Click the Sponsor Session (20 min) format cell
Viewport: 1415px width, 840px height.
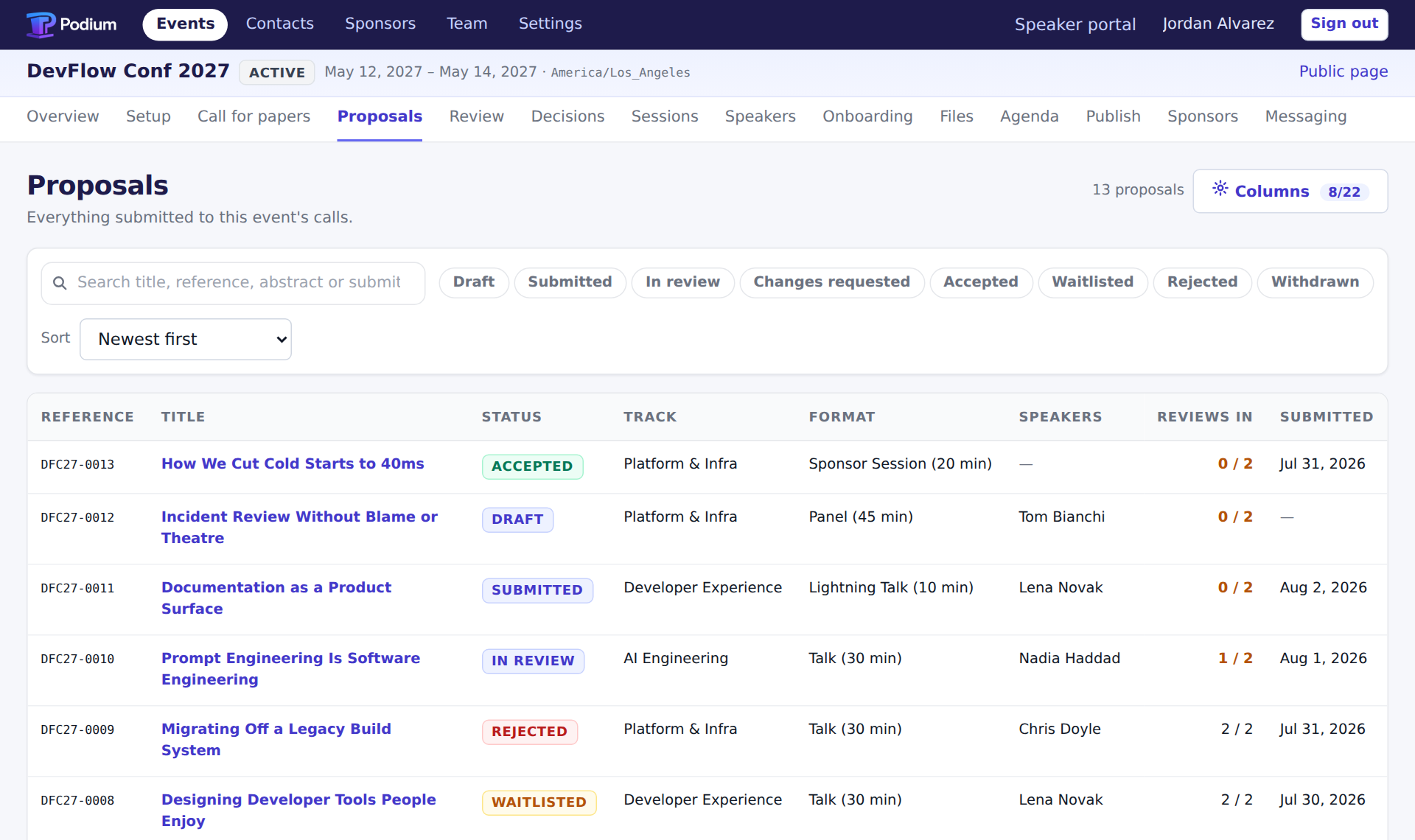tap(900, 464)
